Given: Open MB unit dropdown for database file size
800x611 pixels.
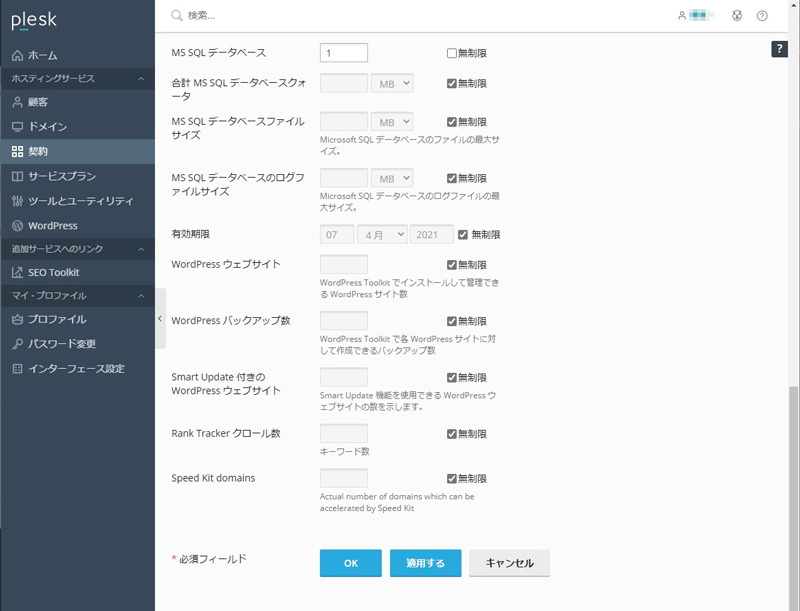Looking at the screenshot, I should 392,122.
